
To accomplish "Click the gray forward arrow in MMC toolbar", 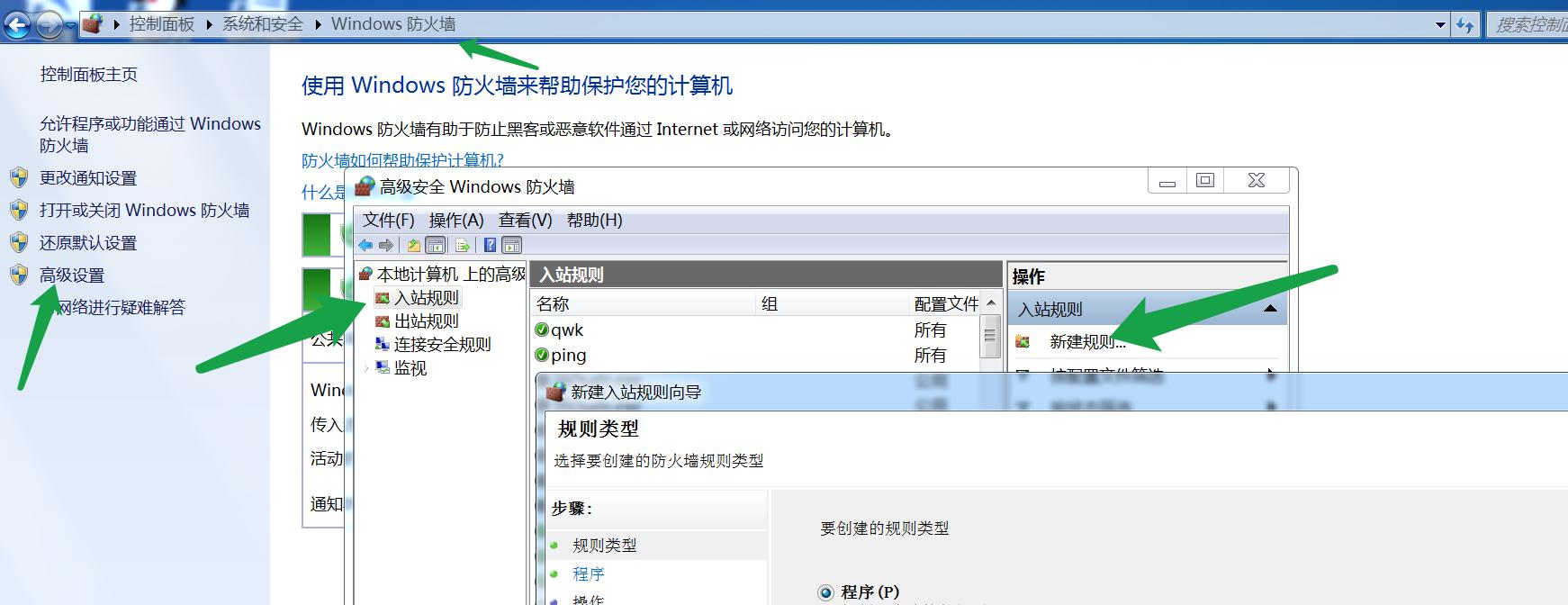I will tap(386, 245).
